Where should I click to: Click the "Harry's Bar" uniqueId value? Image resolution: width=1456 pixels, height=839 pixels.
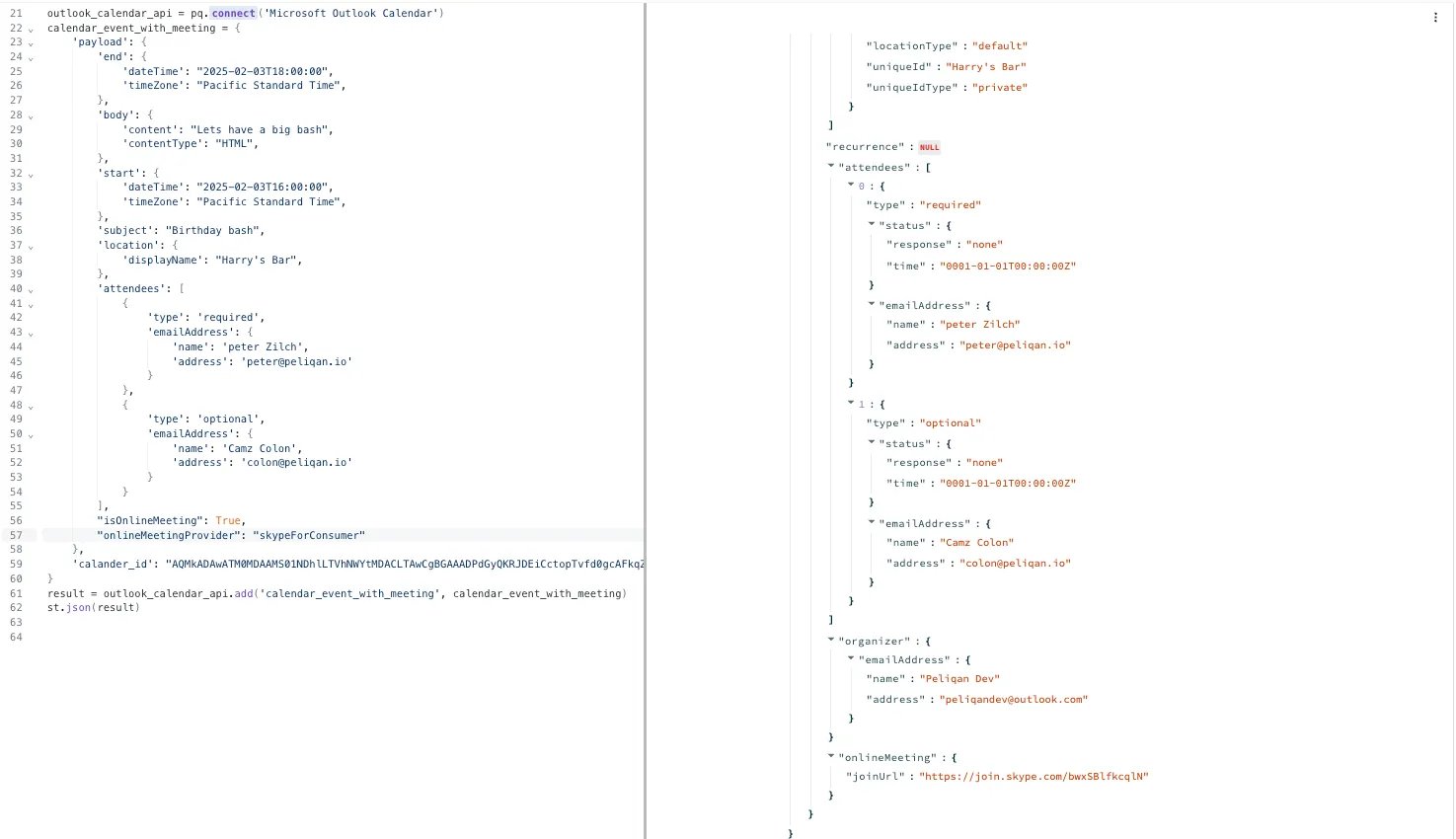[986, 67]
